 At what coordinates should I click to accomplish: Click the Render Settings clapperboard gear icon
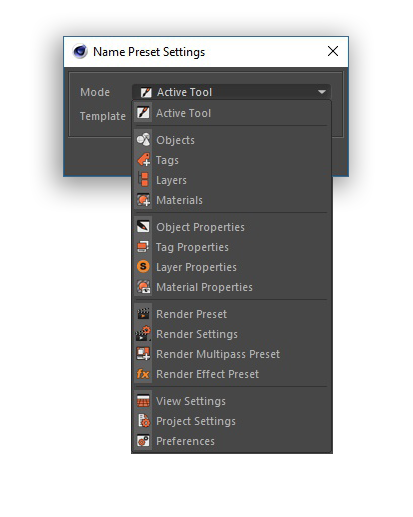point(143,334)
